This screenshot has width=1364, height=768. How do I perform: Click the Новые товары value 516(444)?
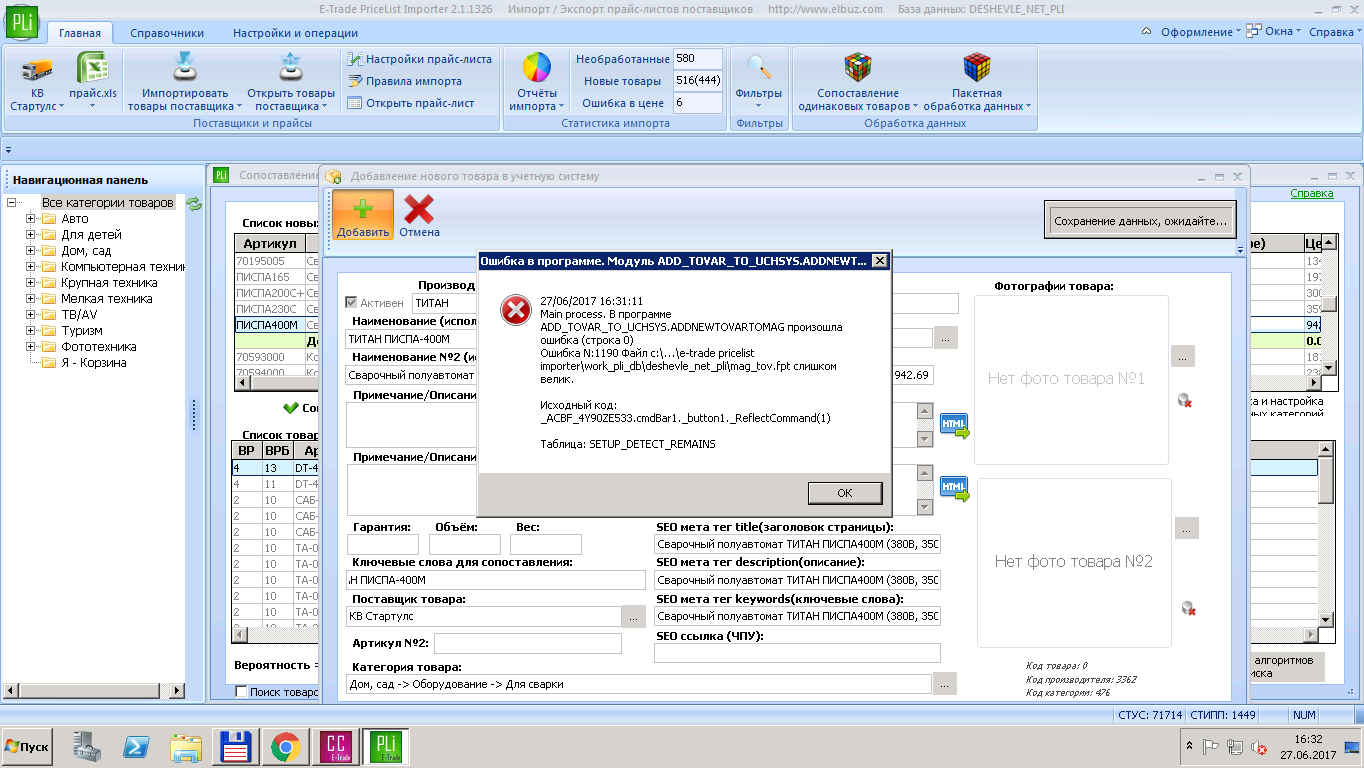click(x=698, y=81)
